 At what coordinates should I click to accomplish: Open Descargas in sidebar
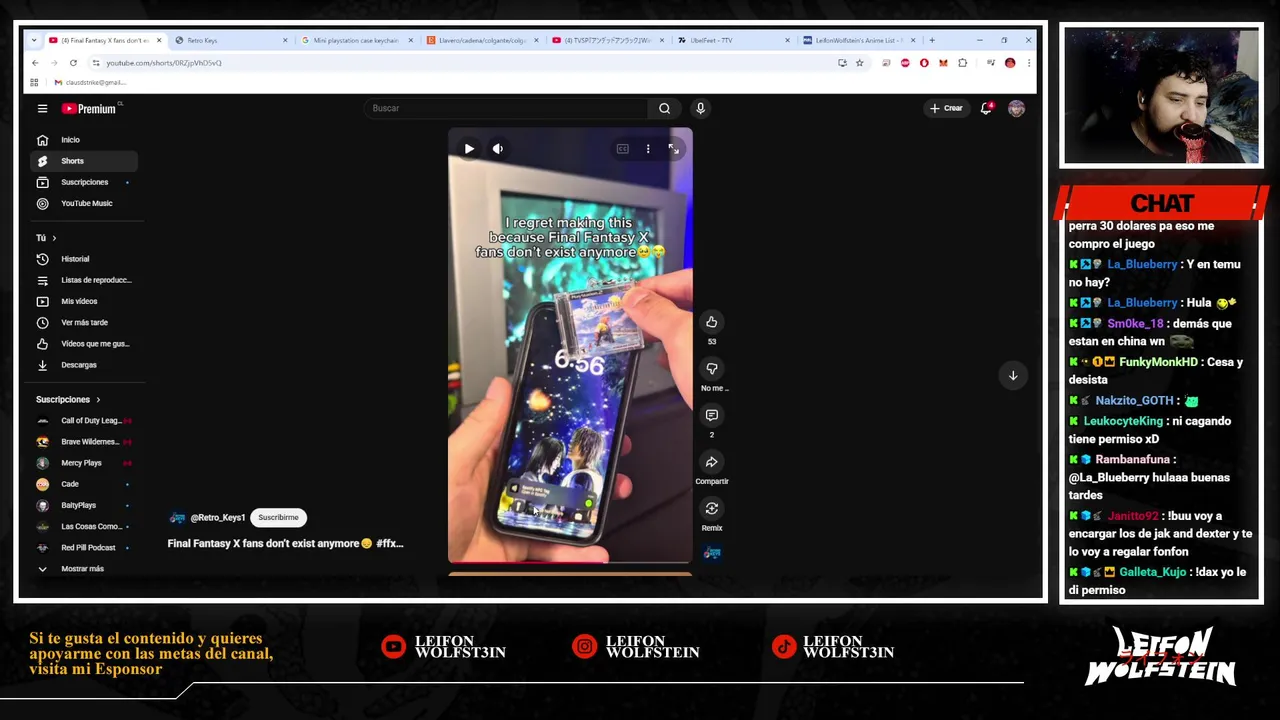coord(84,365)
